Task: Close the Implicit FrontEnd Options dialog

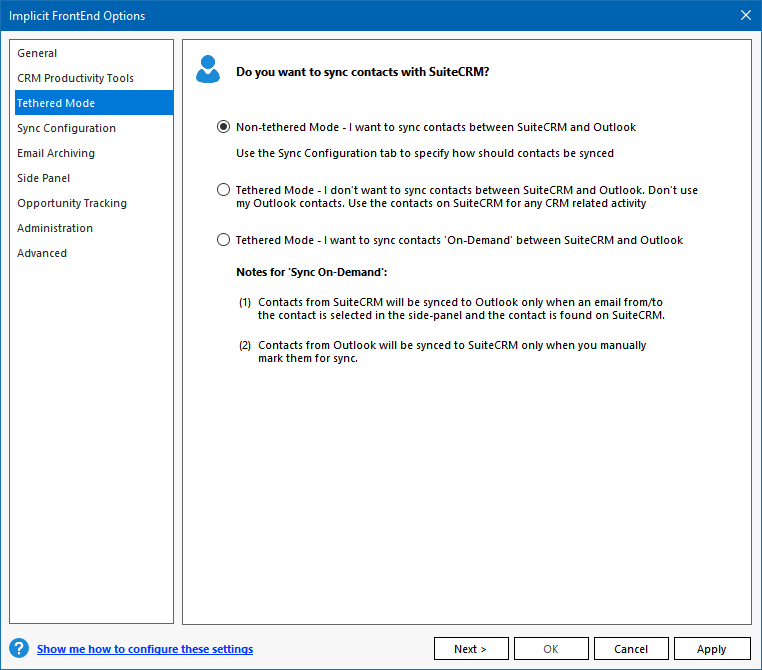Action: click(x=745, y=15)
